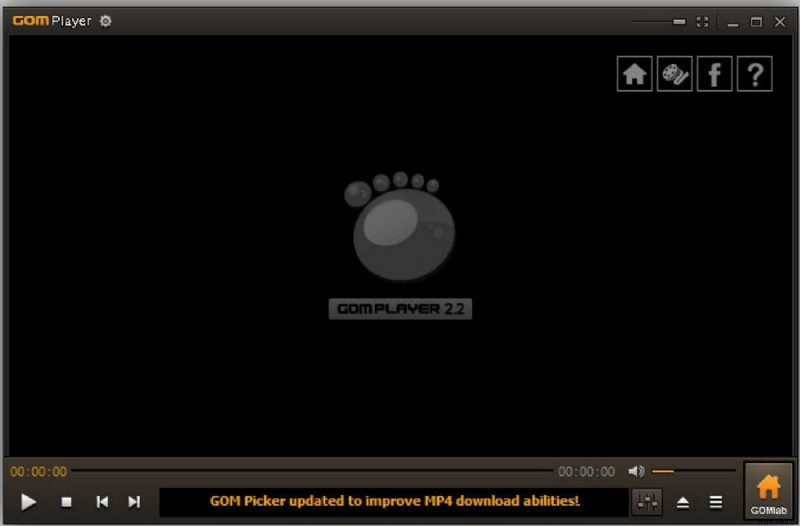Click the GOM Picker update message
The height and width of the screenshot is (526, 800).
point(394,501)
